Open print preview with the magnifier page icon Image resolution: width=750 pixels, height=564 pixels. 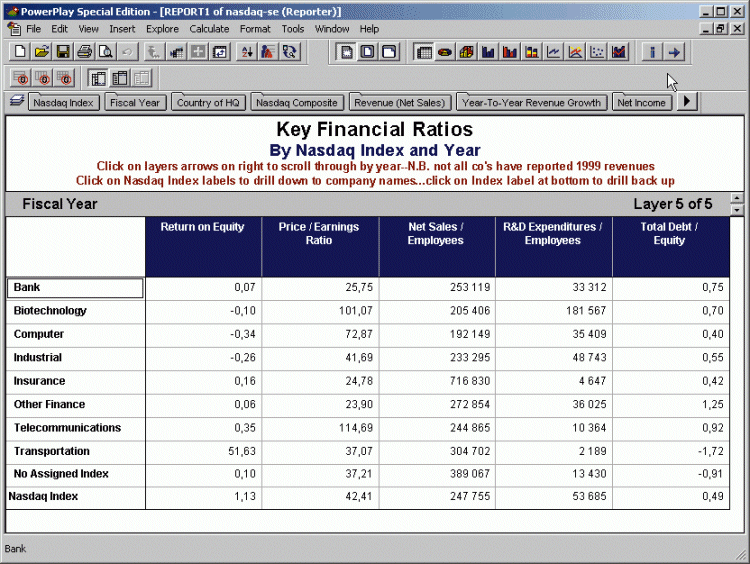coord(106,52)
